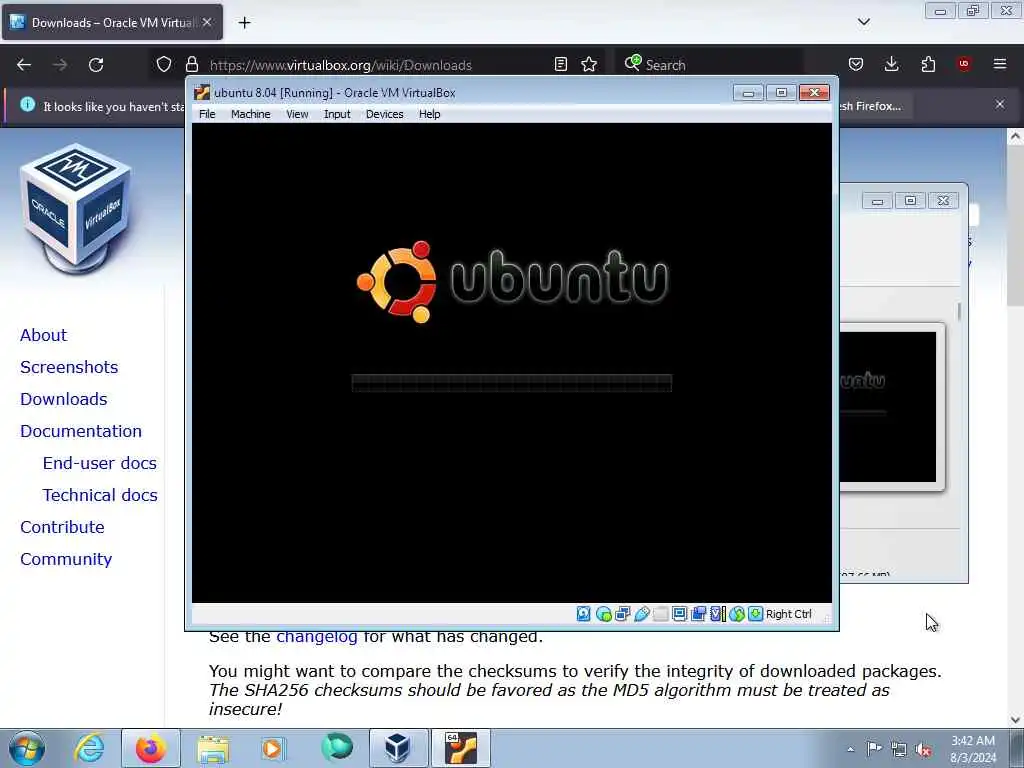1024x768 pixels.
Task: Click the USB devices icon in VM status bar
Action: pos(642,614)
